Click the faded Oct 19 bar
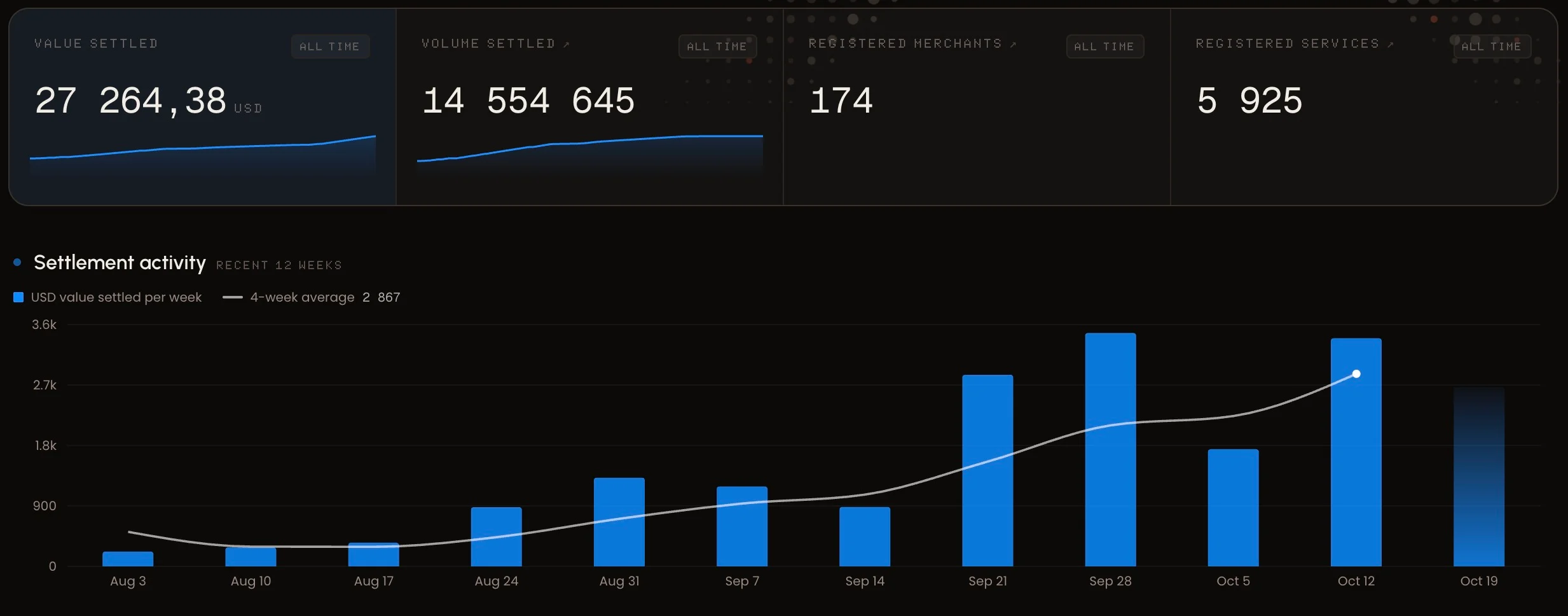The height and width of the screenshot is (616, 1568). [x=1479, y=477]
